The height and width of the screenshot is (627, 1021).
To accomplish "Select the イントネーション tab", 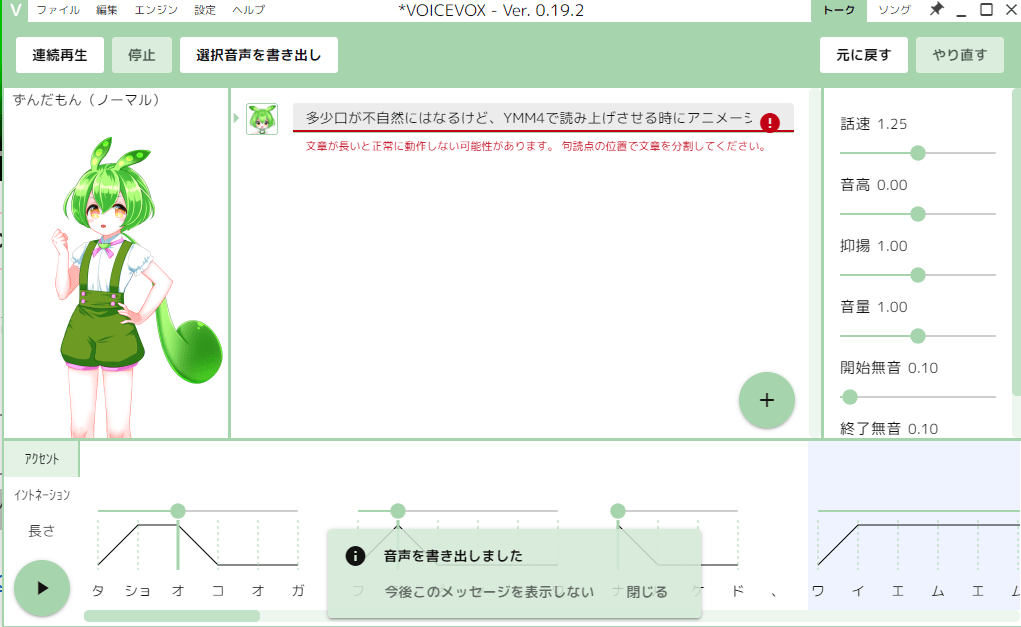I will [42, 495].
